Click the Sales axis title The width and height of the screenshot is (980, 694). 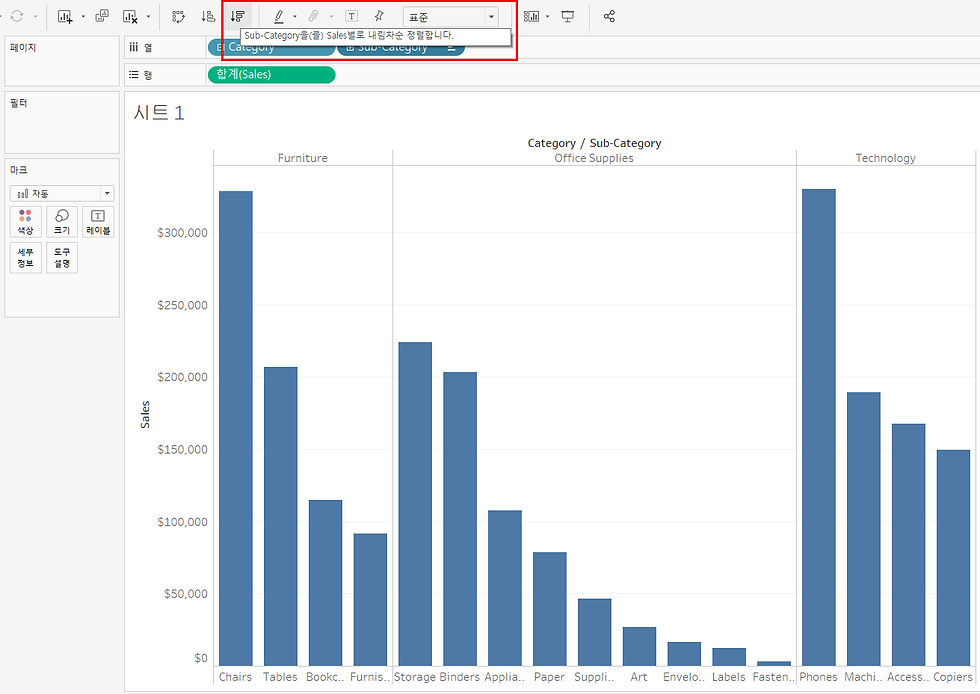point(145,415)
